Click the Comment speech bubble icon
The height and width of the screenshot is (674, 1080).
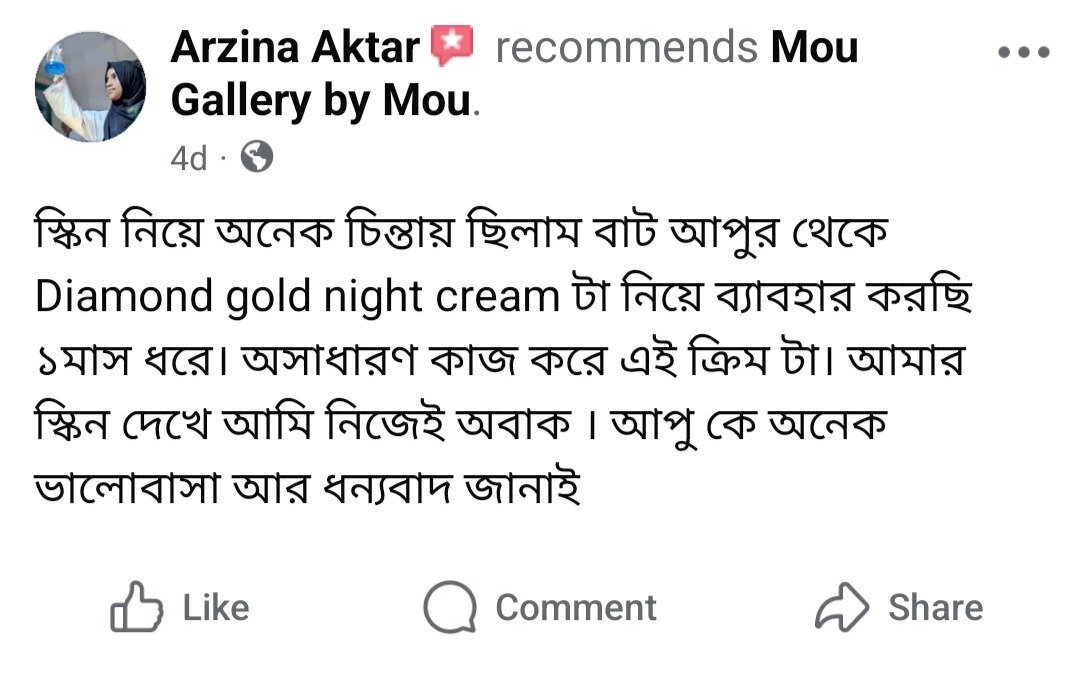click(x=447, y=608)
